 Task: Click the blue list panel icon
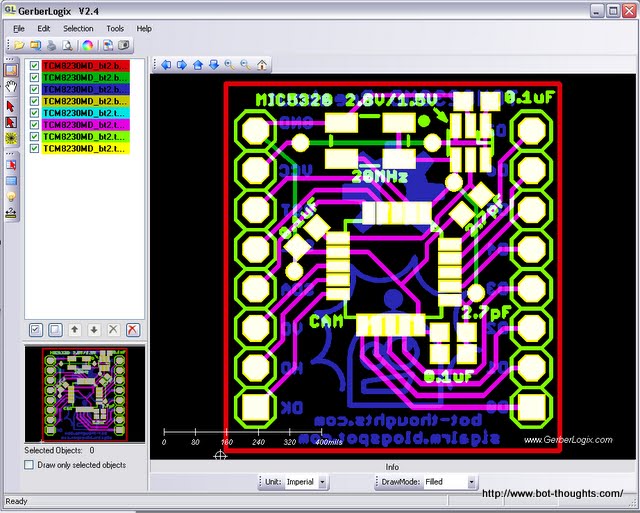point(11,181)
